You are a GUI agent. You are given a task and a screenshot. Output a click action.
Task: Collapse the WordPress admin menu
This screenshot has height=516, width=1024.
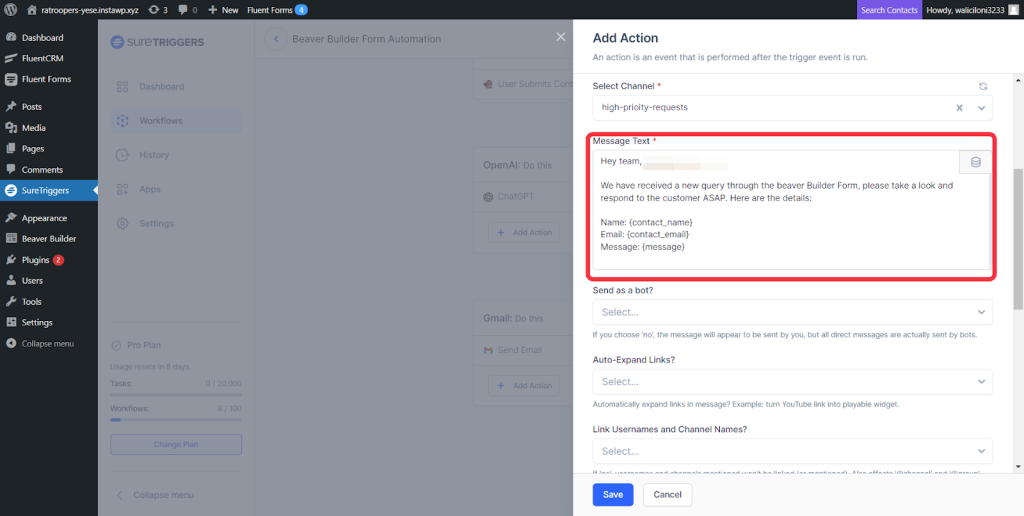(47, 343)
